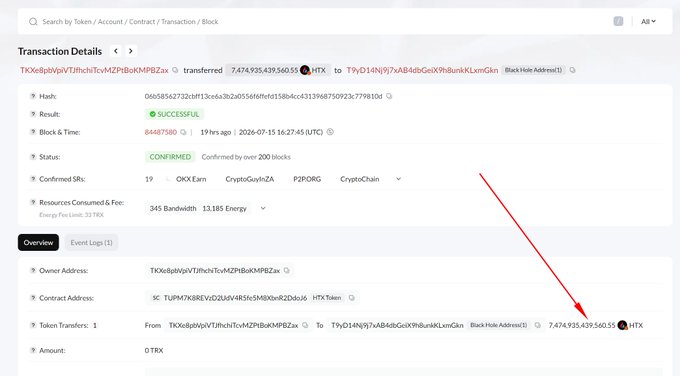Click the HTX token icon in header
The width and height of the screenshot is (680, 376).
[x=305, y=70]
